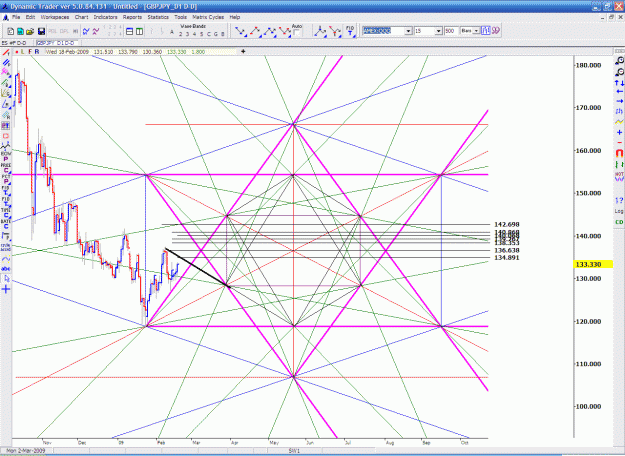Viewport: 625px width, 456px height.
Task: Toggle the Auto checkbox
Action: pos(297,33)
